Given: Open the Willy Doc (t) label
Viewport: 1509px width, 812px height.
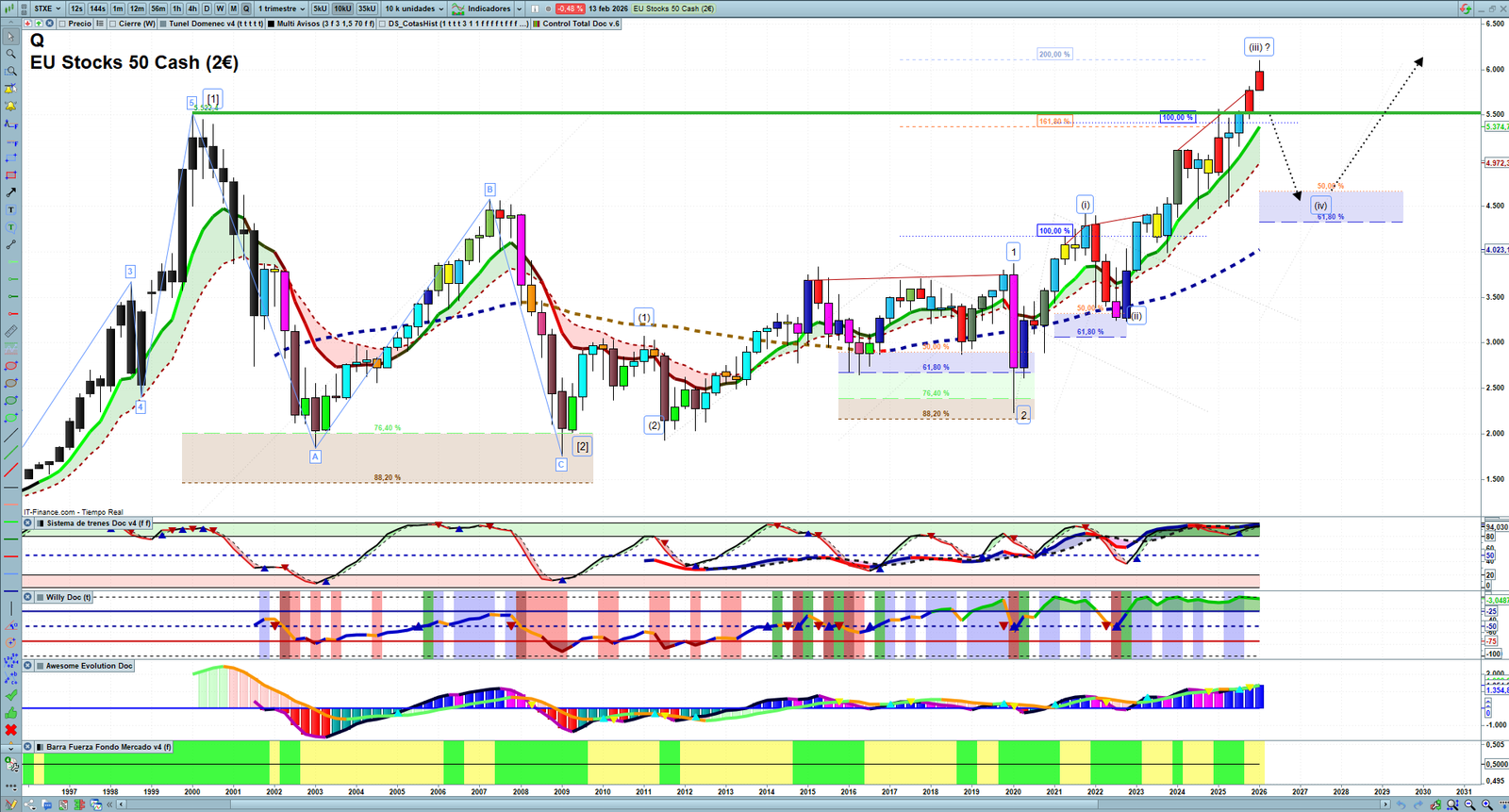Looking at the screenshot, I should (69, 597).
